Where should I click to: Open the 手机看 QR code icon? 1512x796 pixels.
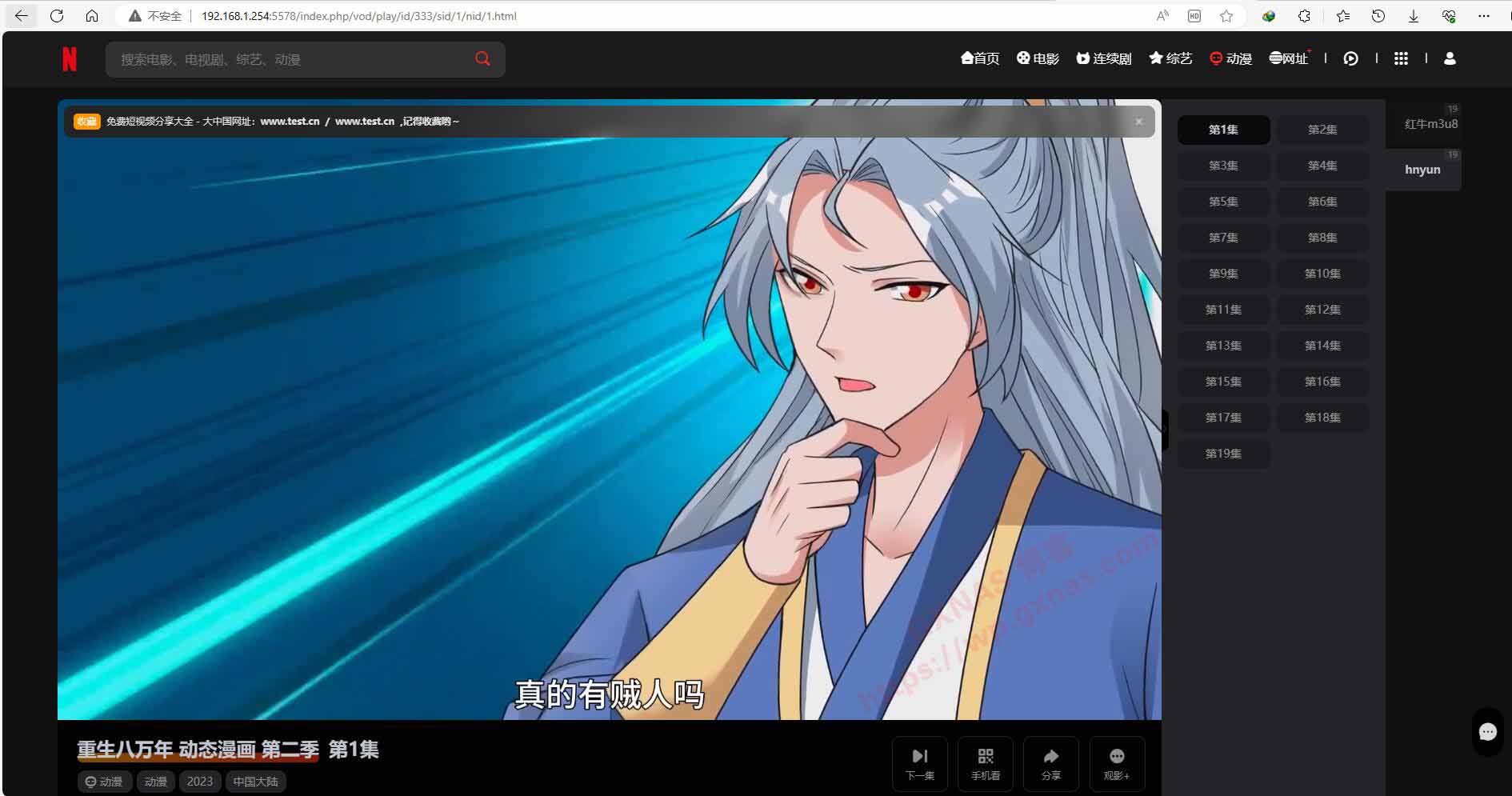[x=985, y=763]
